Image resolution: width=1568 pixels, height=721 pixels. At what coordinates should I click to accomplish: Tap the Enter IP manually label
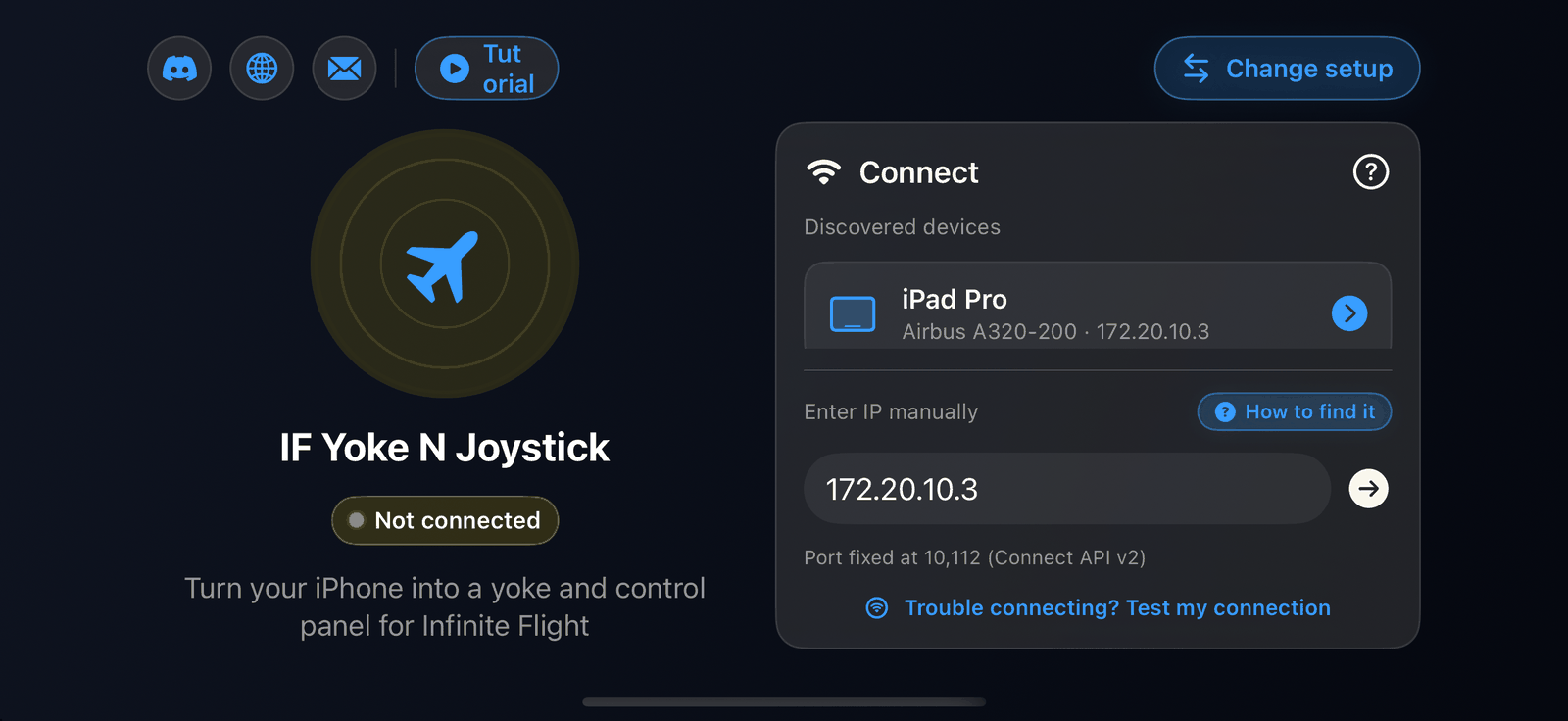(891, 412)
